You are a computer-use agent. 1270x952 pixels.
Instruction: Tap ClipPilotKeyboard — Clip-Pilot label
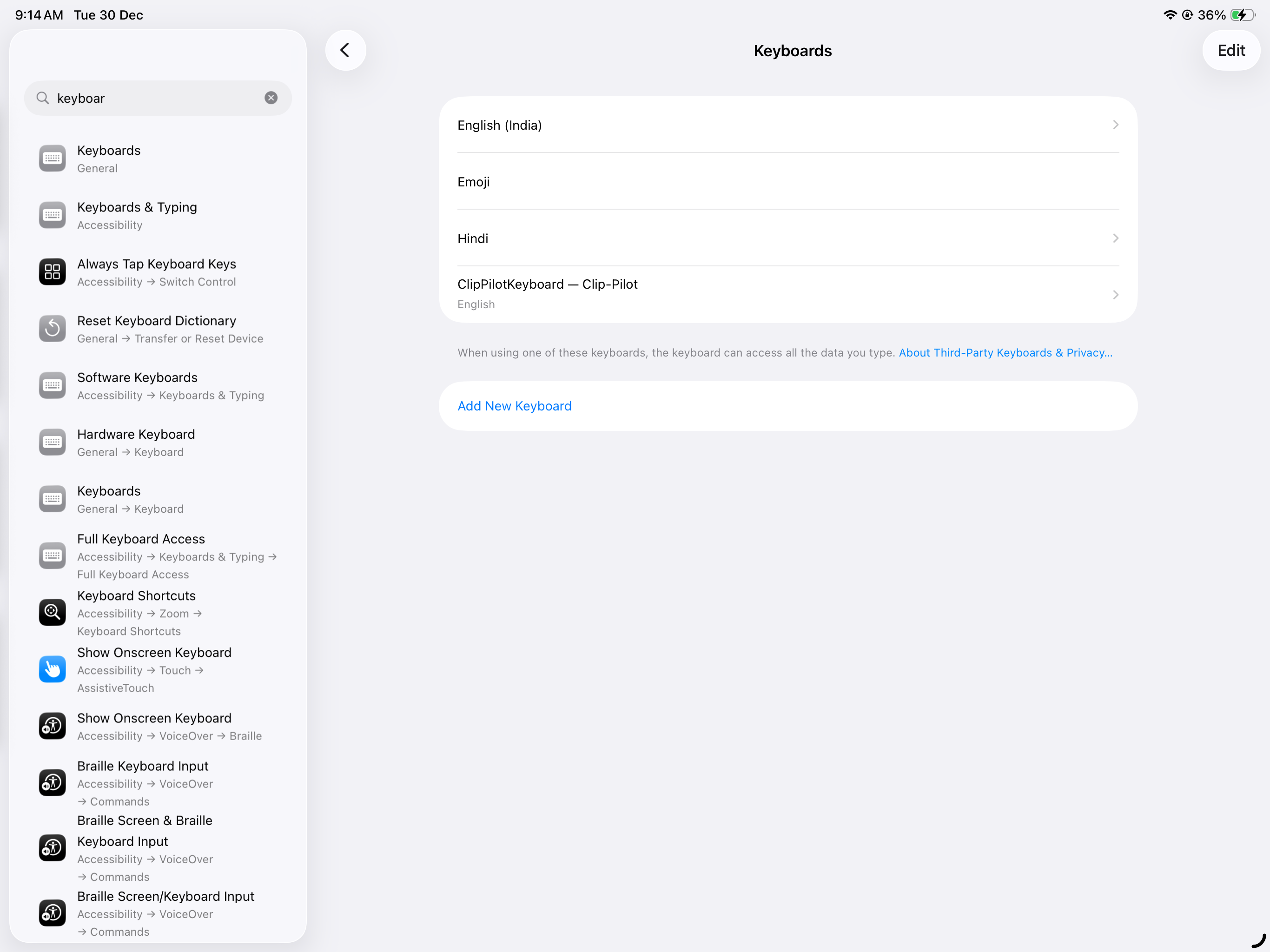tap(547, 284)
